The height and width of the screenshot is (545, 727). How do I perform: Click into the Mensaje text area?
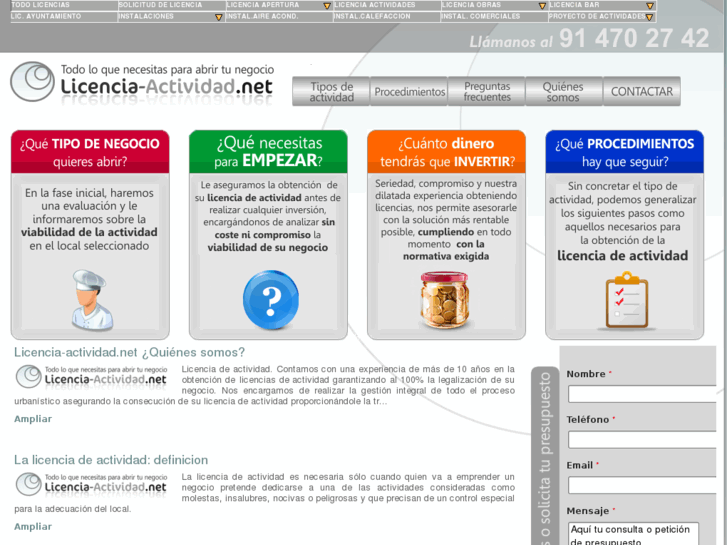pos(633,534)
